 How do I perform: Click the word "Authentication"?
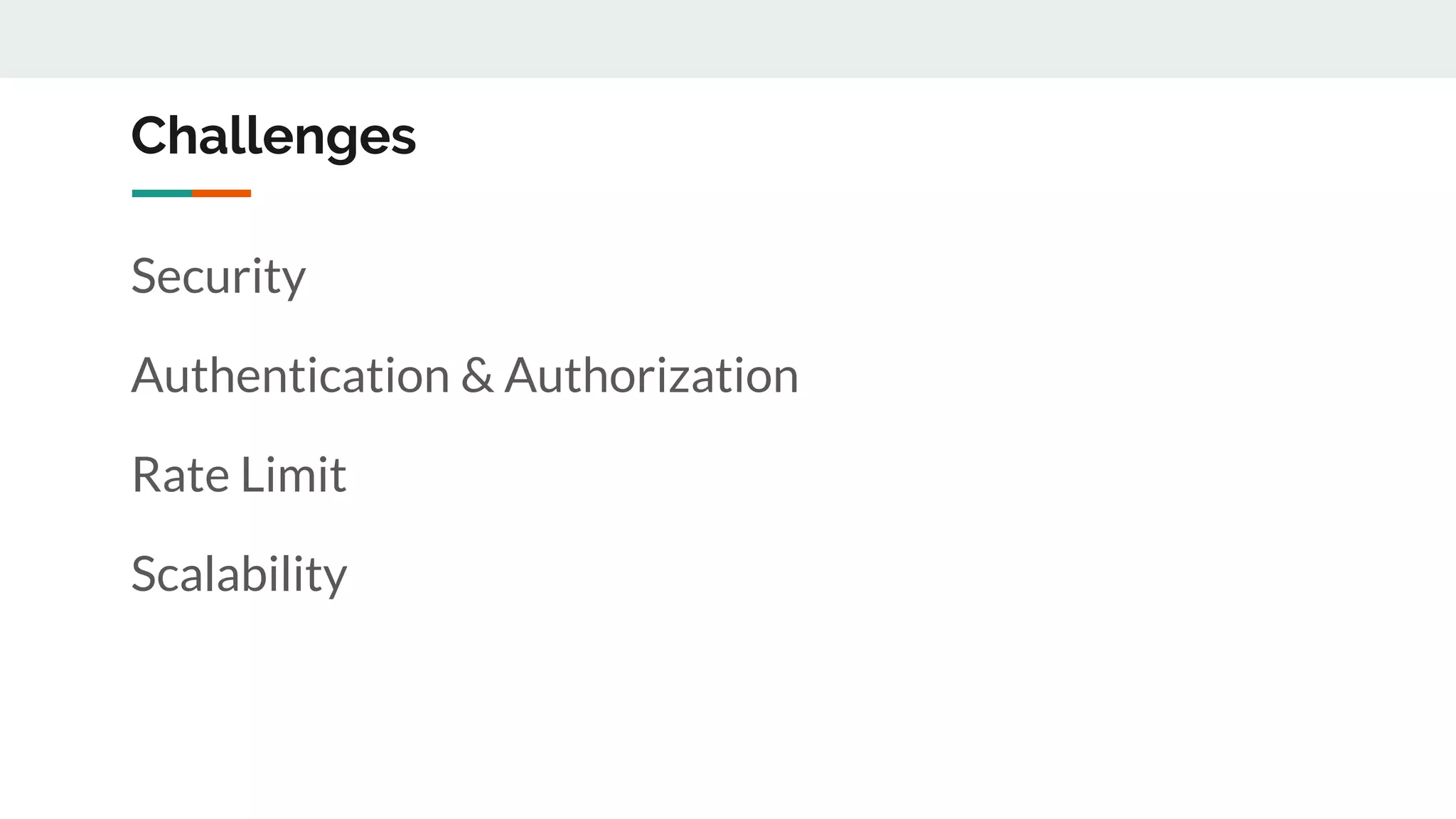291,375
